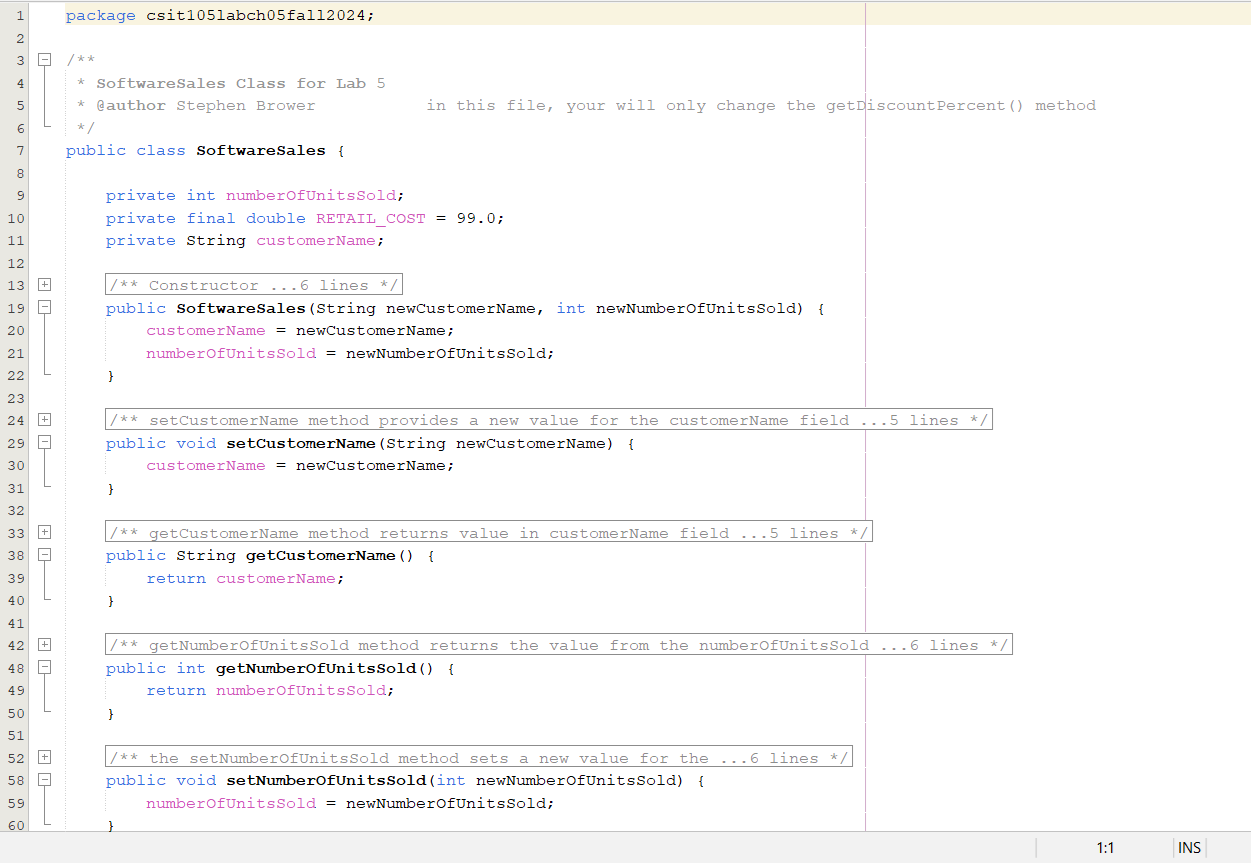Expand the collapsed Constructor comment at line 13
Image resolution: width=1251 pixels, height=863 pixels.
44,285
